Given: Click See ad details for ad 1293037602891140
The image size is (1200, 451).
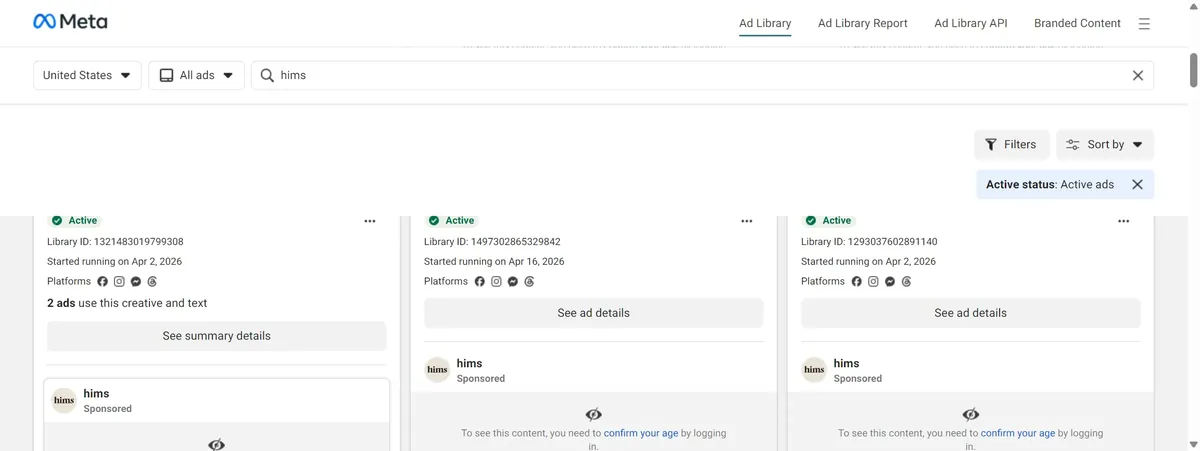Looking at the screenshot, I should click(x=970, y=313).
